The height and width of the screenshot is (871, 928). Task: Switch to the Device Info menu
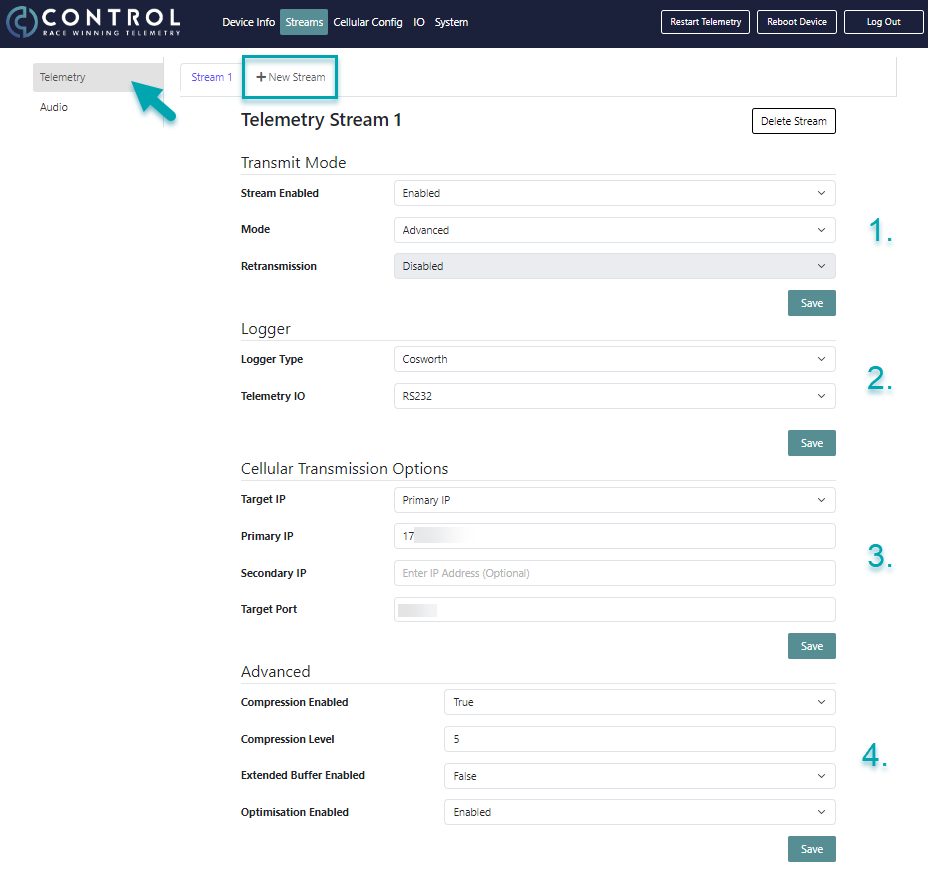tap(250, 22)
